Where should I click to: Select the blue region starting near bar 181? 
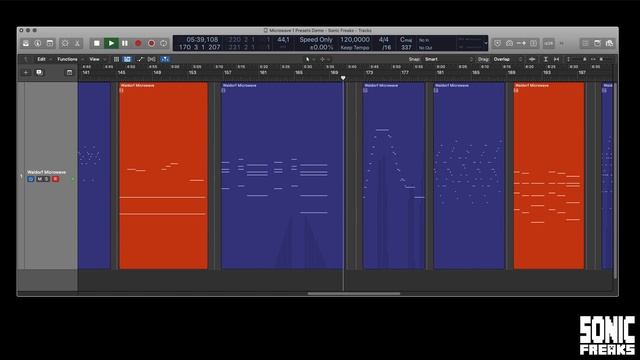coord(469,176)
